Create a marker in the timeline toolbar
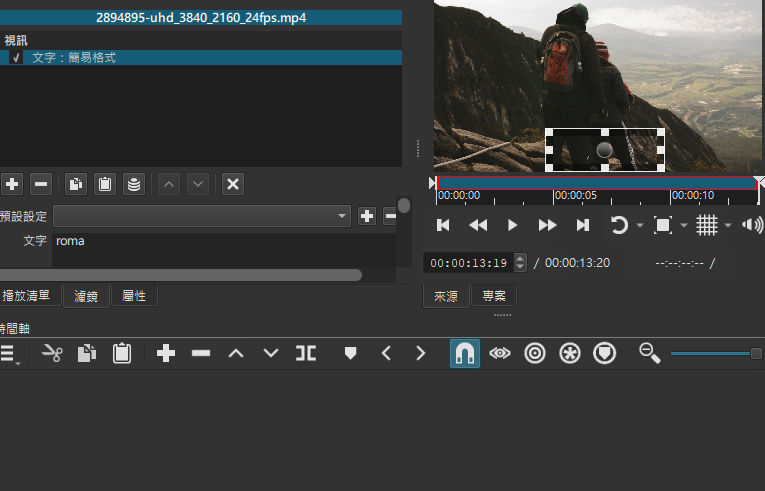The height and width of the screenshot is (491, 765). coord(350,353)
